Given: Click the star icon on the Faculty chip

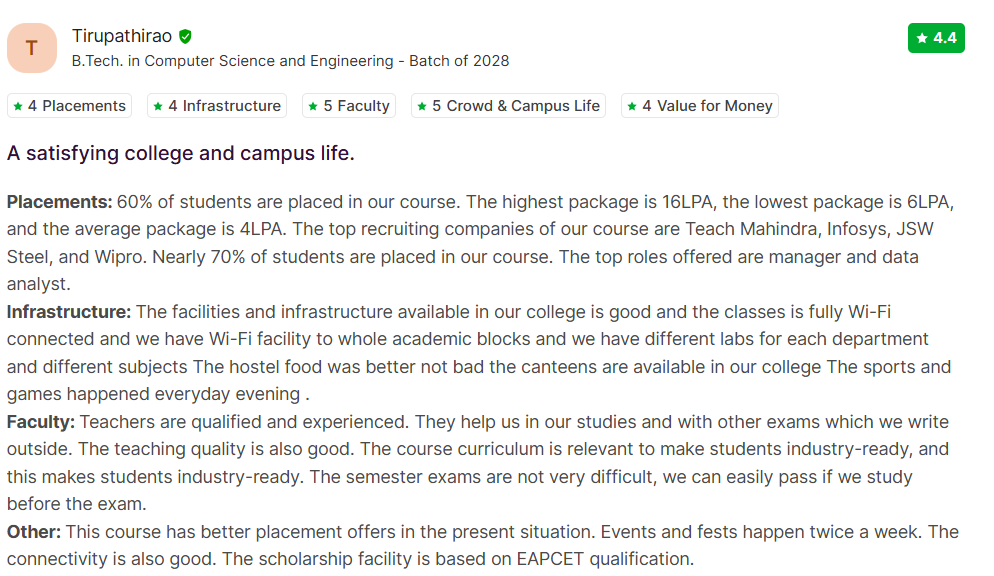Looking at the screenshot, I should tap(313, 106).
